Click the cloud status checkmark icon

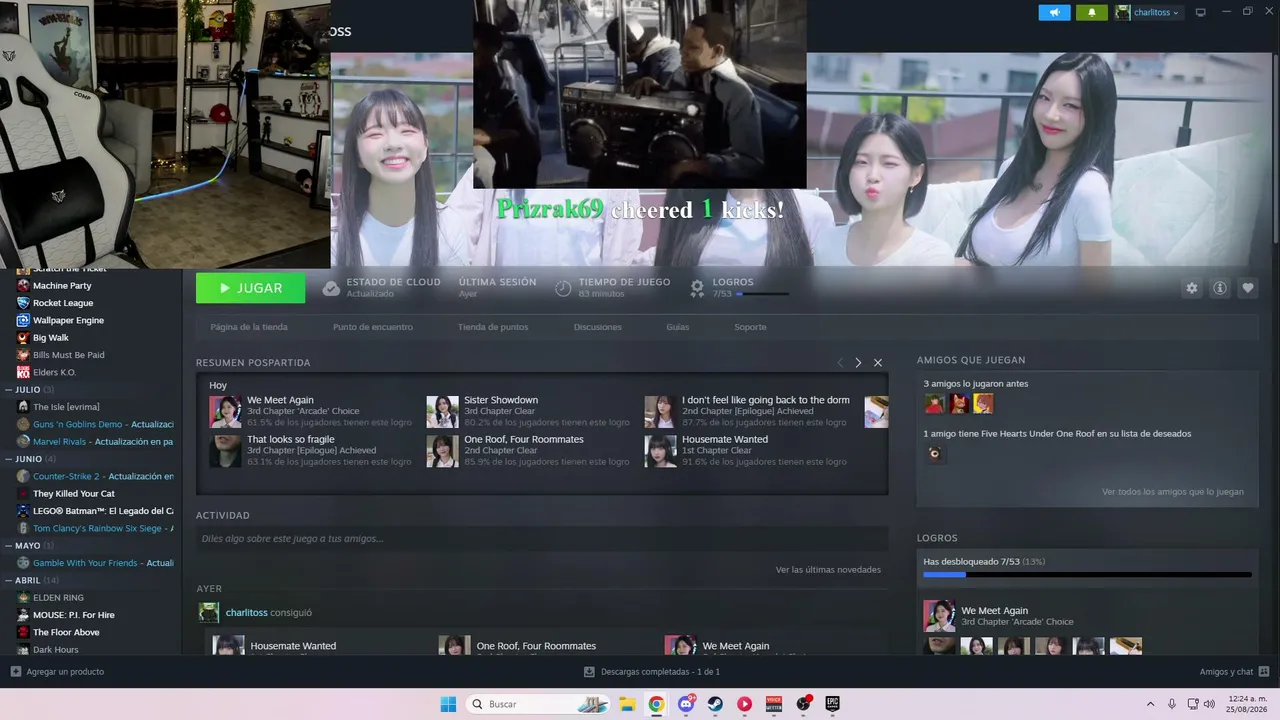(x=331, y=288)
